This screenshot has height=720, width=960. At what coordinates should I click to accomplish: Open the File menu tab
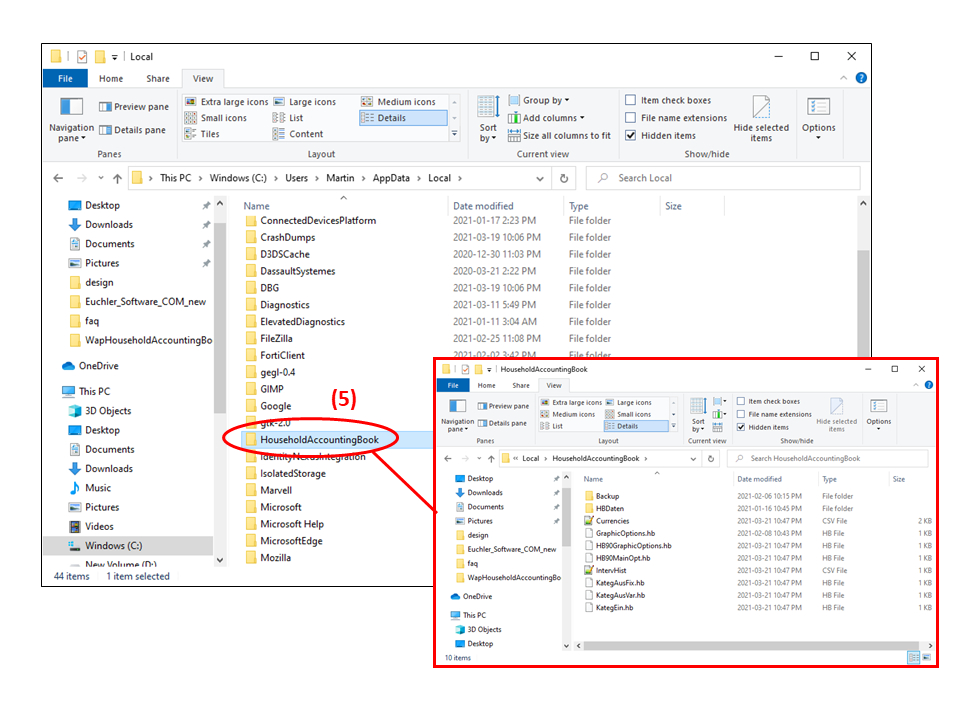pyautogui.click(x=65, y=79)
